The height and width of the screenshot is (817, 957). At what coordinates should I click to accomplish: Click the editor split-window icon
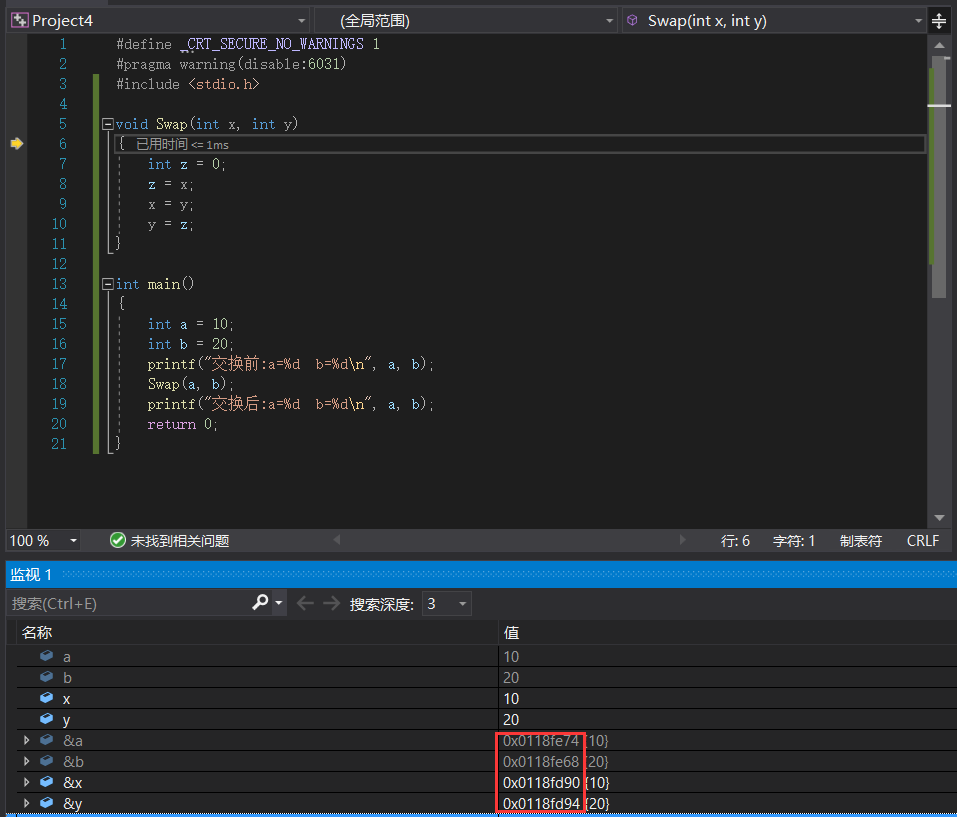tap(939, 21)
